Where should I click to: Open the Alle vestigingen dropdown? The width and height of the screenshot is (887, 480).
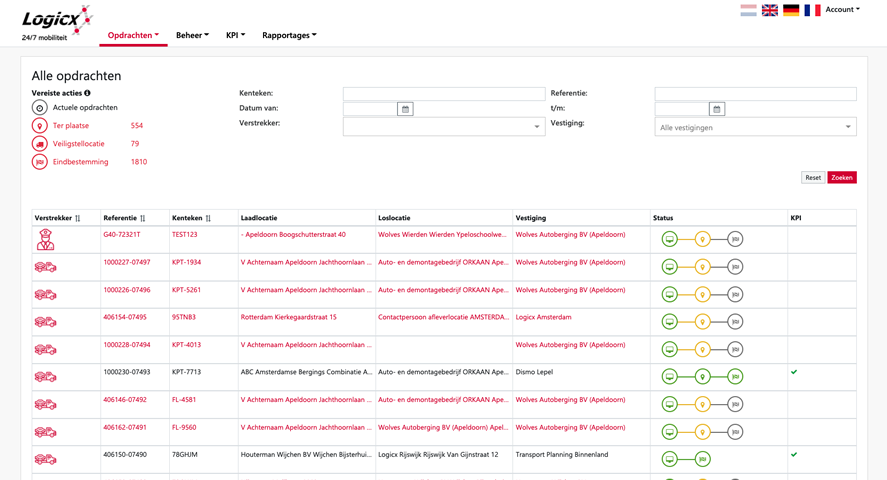click(x=755, y=127)
